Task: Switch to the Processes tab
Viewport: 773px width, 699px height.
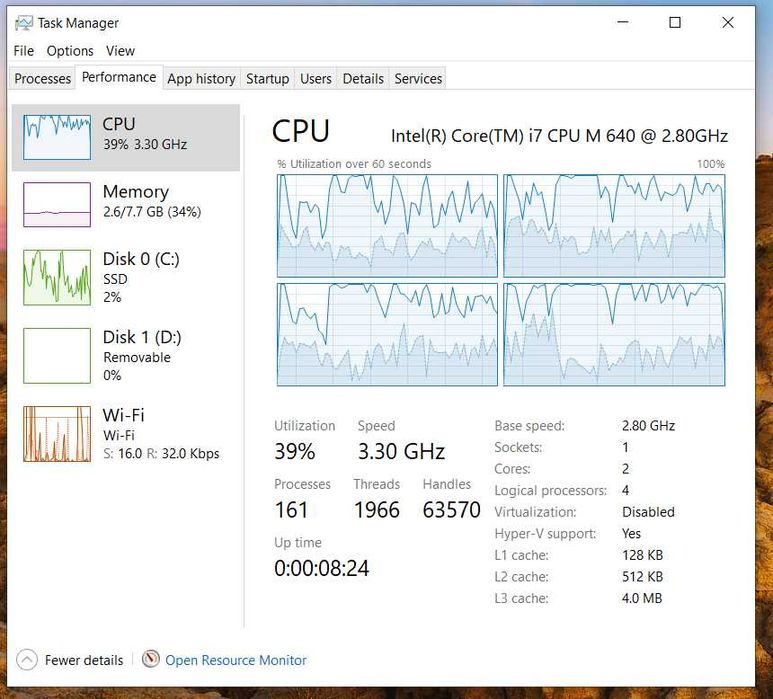Action: tap(43, 79)
